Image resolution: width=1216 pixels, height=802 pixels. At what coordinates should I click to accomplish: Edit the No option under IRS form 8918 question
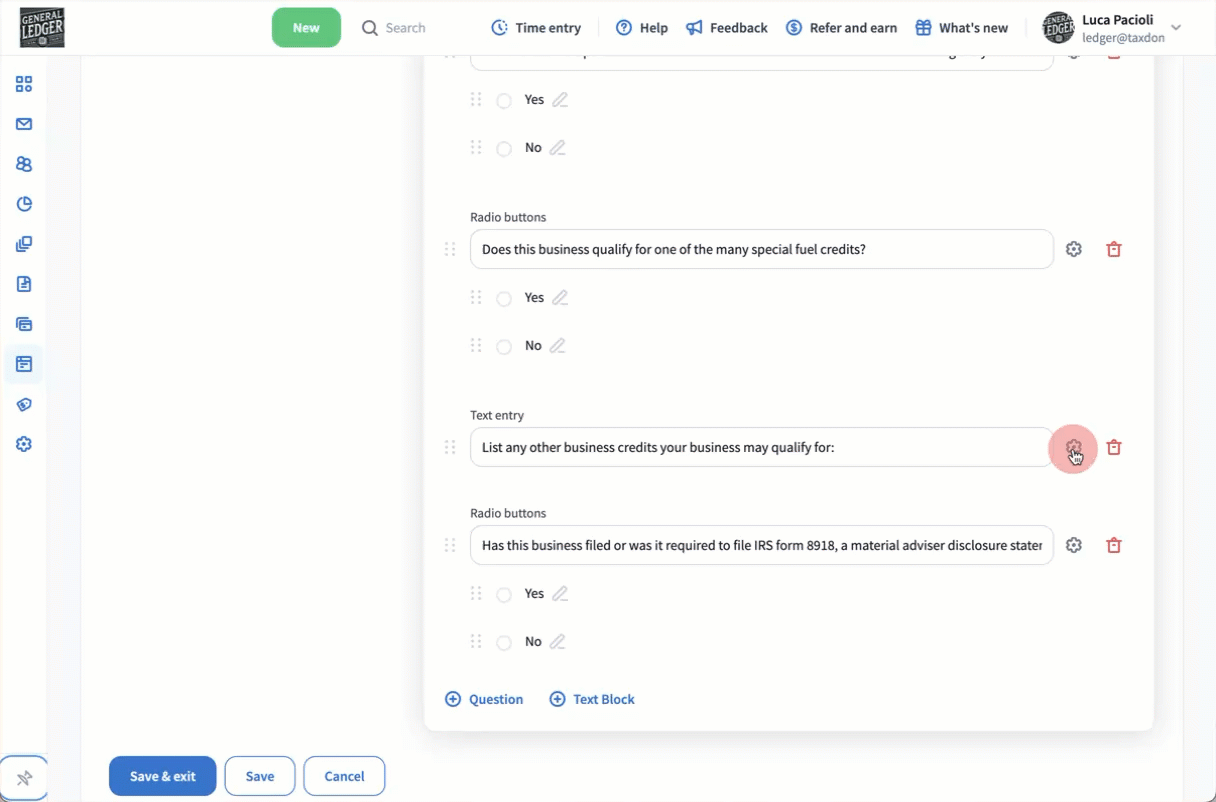pos(557,642)
